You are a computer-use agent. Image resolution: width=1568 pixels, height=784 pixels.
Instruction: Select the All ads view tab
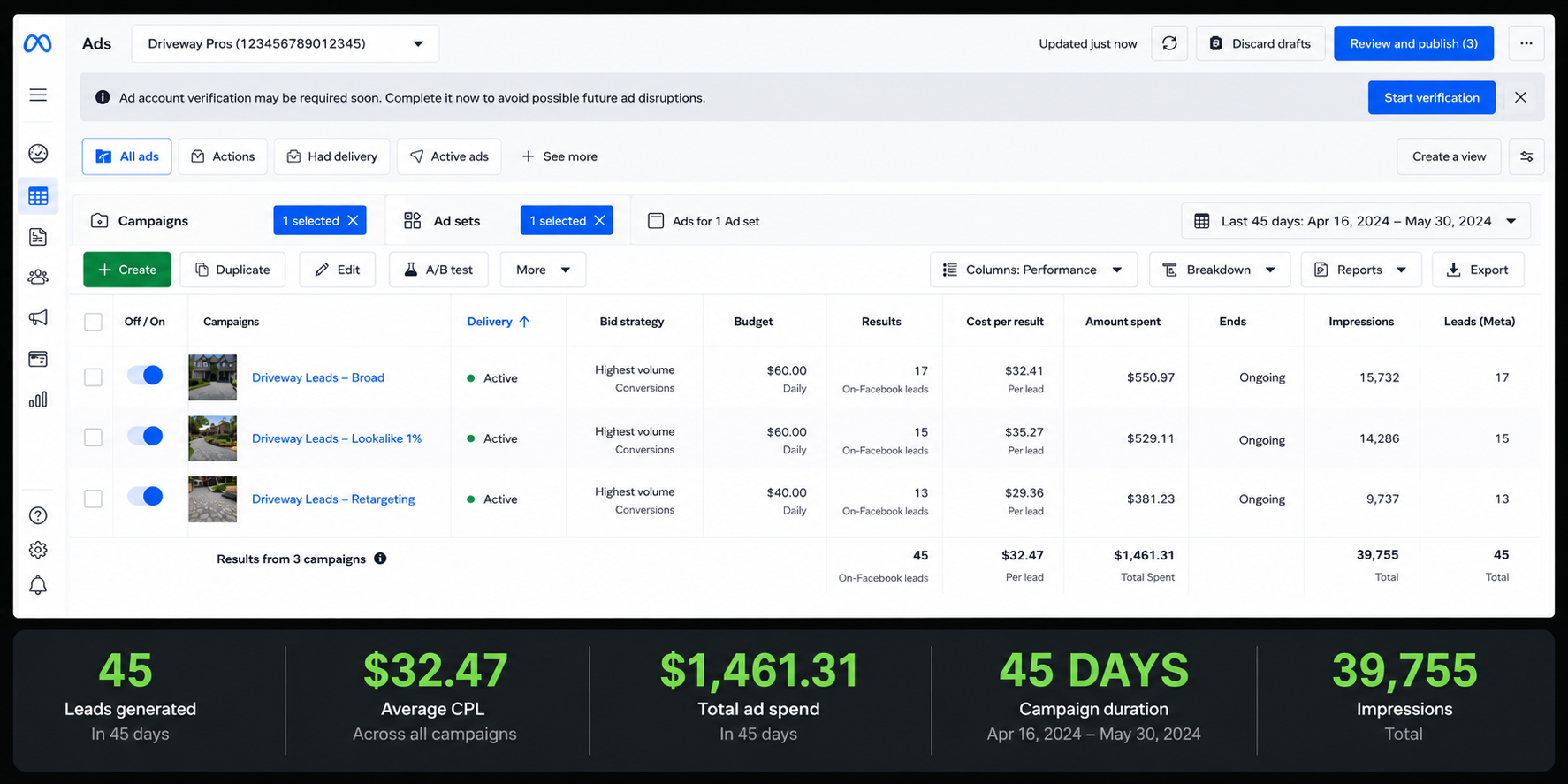(x=127, y=156)
